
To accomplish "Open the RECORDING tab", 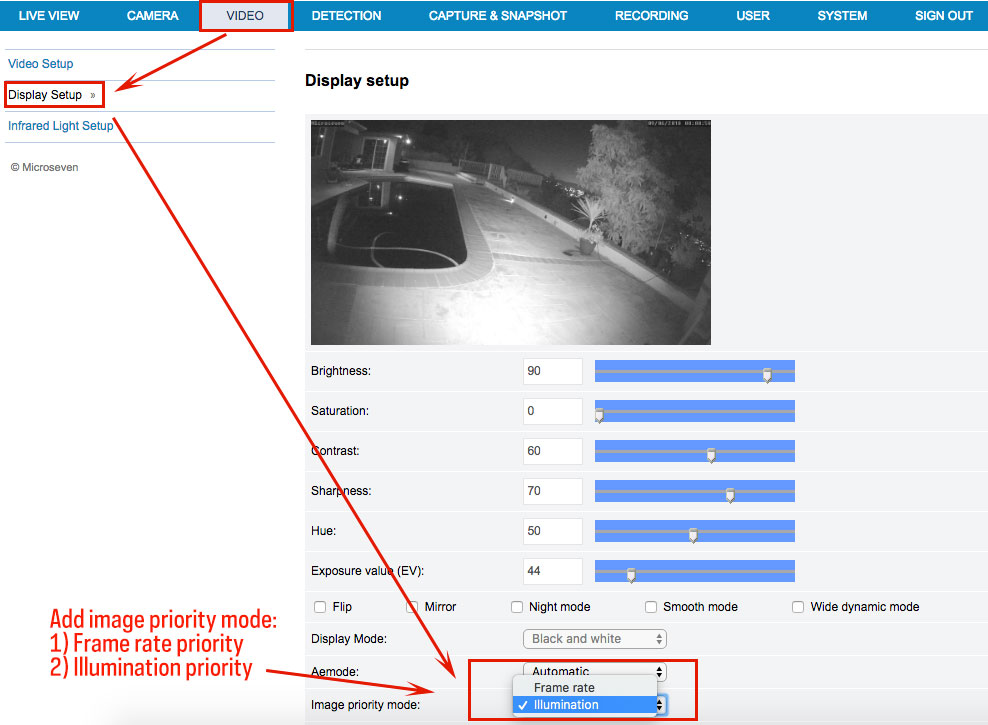I will [651, 16].
